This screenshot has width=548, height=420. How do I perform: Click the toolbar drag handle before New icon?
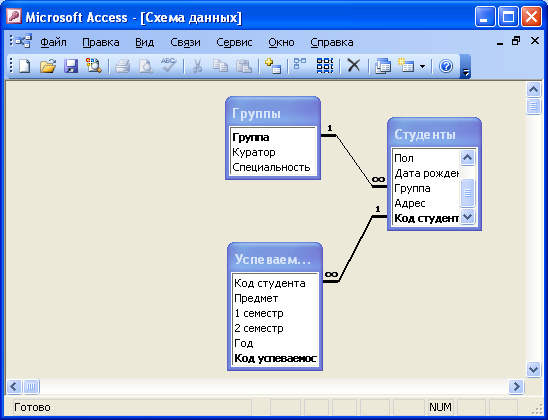[x=11, y=66]
